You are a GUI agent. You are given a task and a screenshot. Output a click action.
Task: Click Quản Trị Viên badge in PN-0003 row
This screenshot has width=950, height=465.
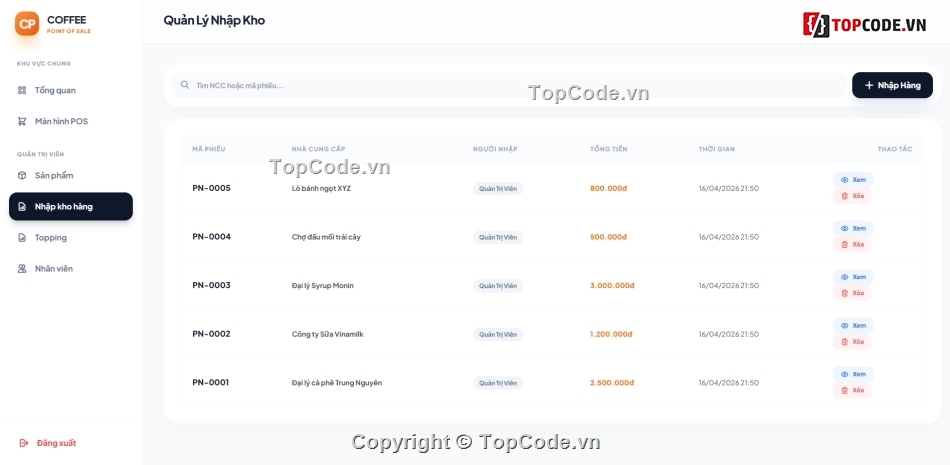pyautogui.click(x=498, y=286)
